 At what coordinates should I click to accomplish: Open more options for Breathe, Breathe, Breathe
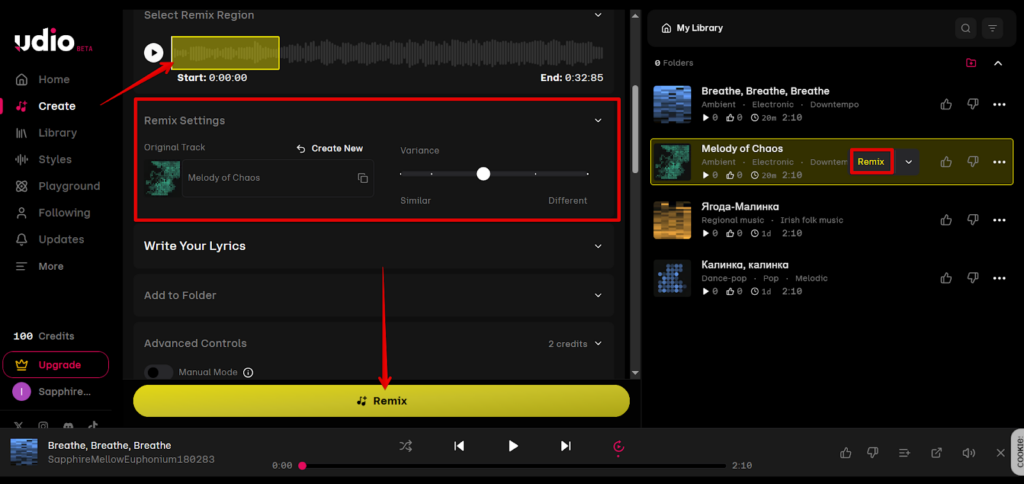tap(999, 105)
